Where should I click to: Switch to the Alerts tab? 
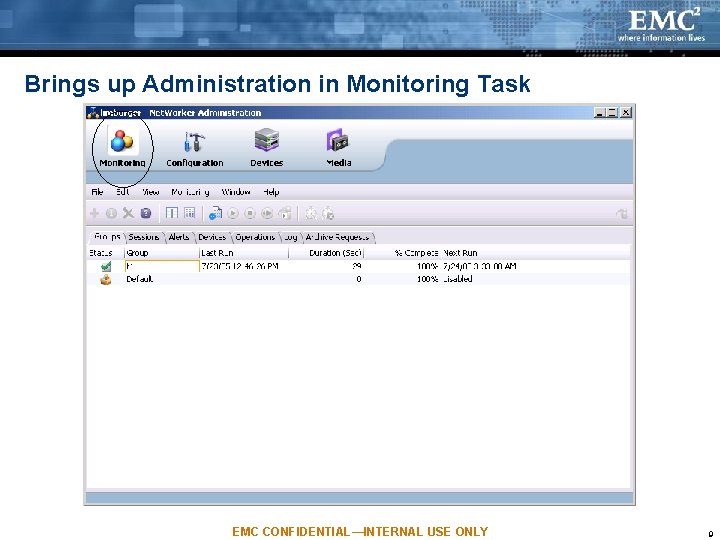click(179, 237)
